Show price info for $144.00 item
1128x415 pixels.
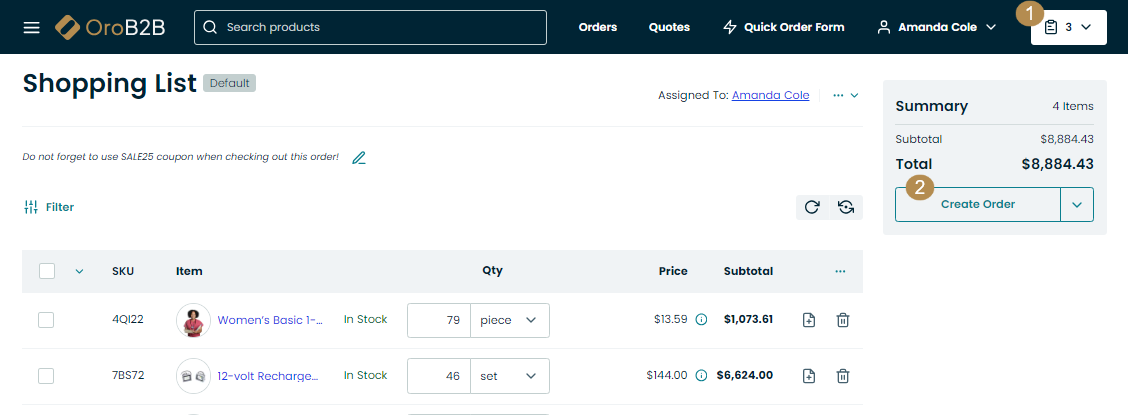coord(701,376)
